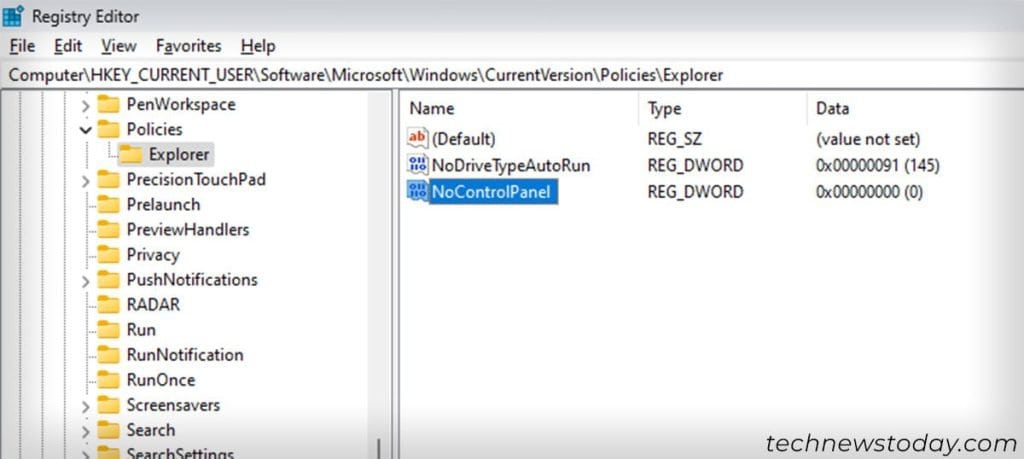Select the NoDriveTypeAutoRun value name
Viewport: 1024px width, 459px height.
click(511, 166)
